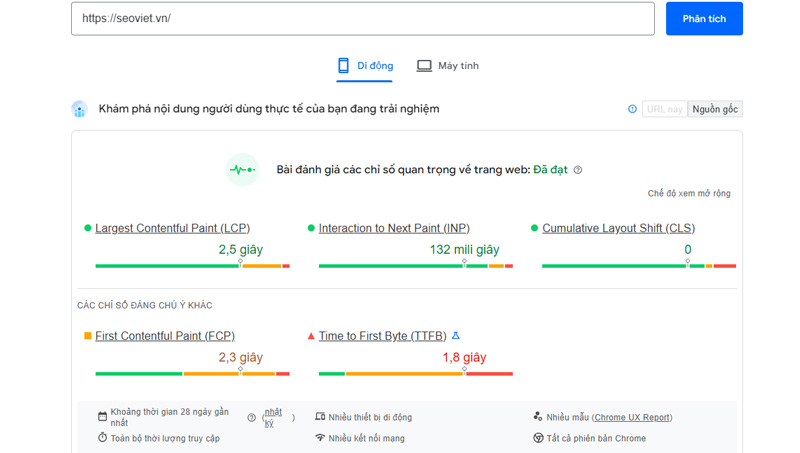Viewport: 800px width, 453px height.
Task: Switch to the Di động tab
Action: point(365,66)
